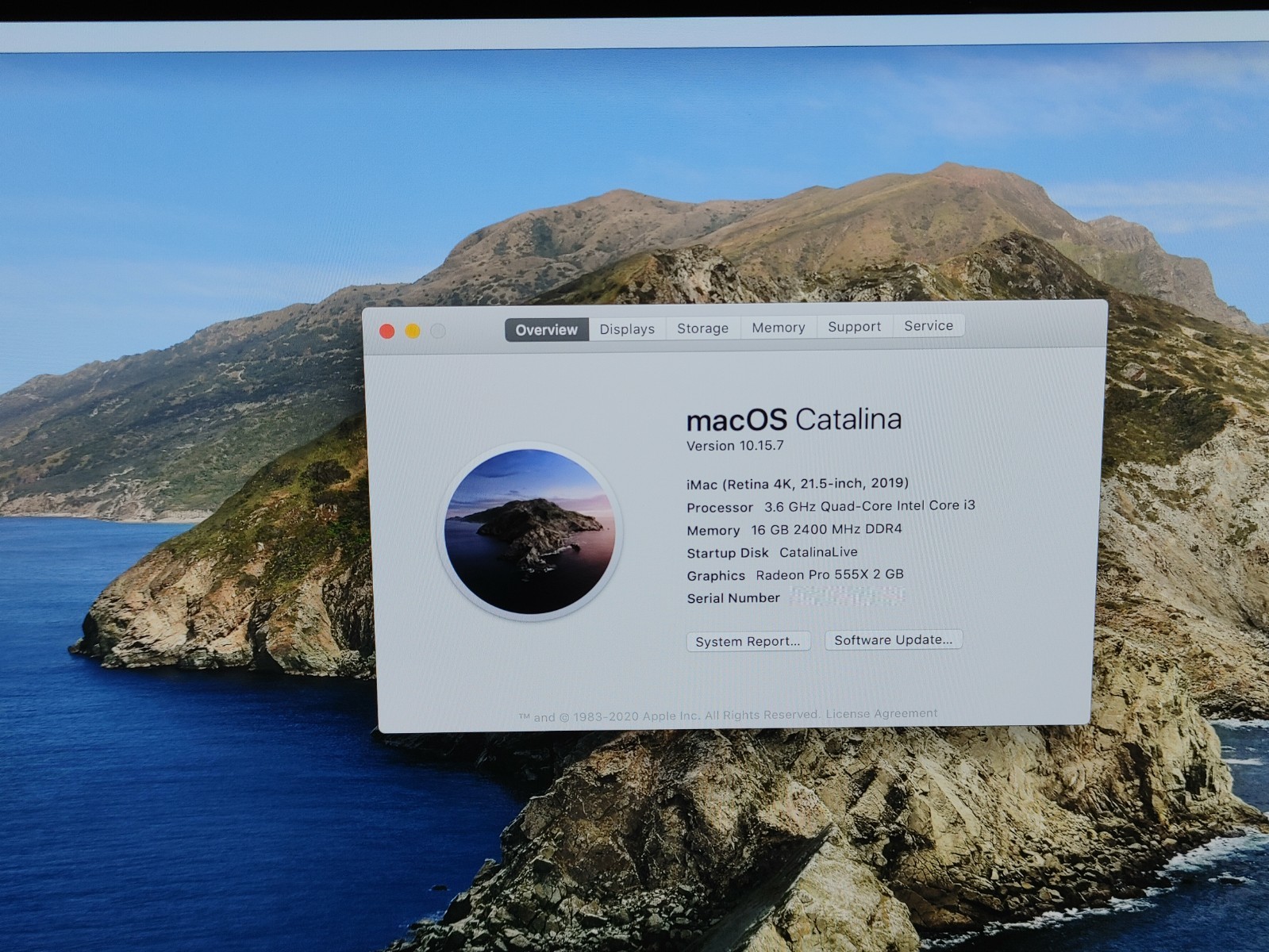Click the Version 10.15.7 text
Image resolution: width=1269 pixels, height=952 pixels.
click(735, 446)
